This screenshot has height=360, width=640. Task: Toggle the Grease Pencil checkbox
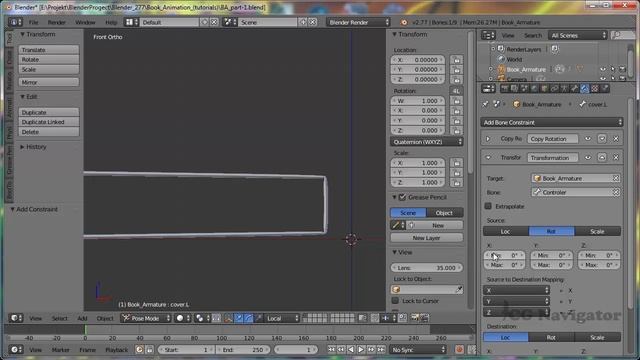(402, 198)
